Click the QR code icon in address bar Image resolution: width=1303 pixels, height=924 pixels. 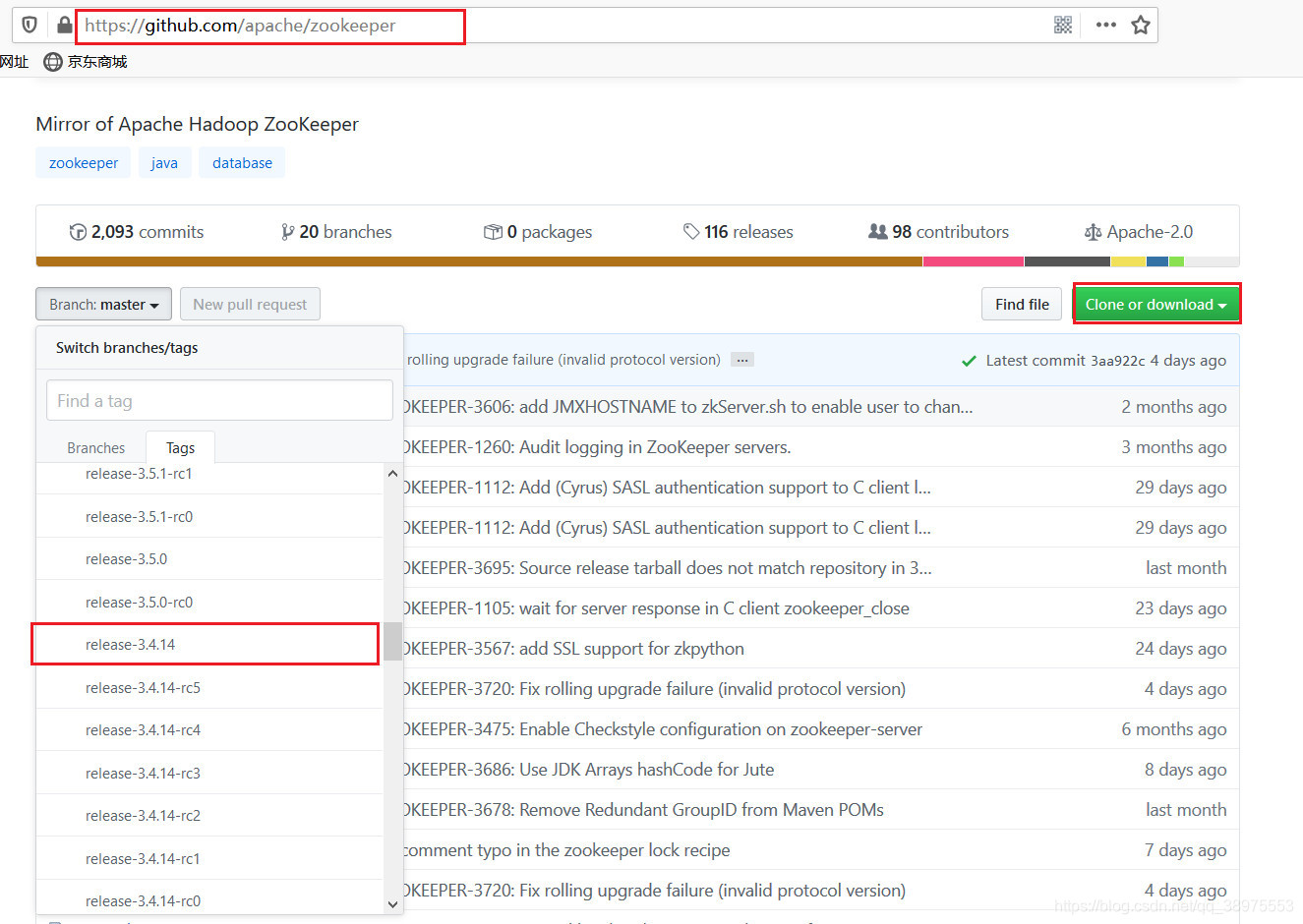(x=1063, y=25)
